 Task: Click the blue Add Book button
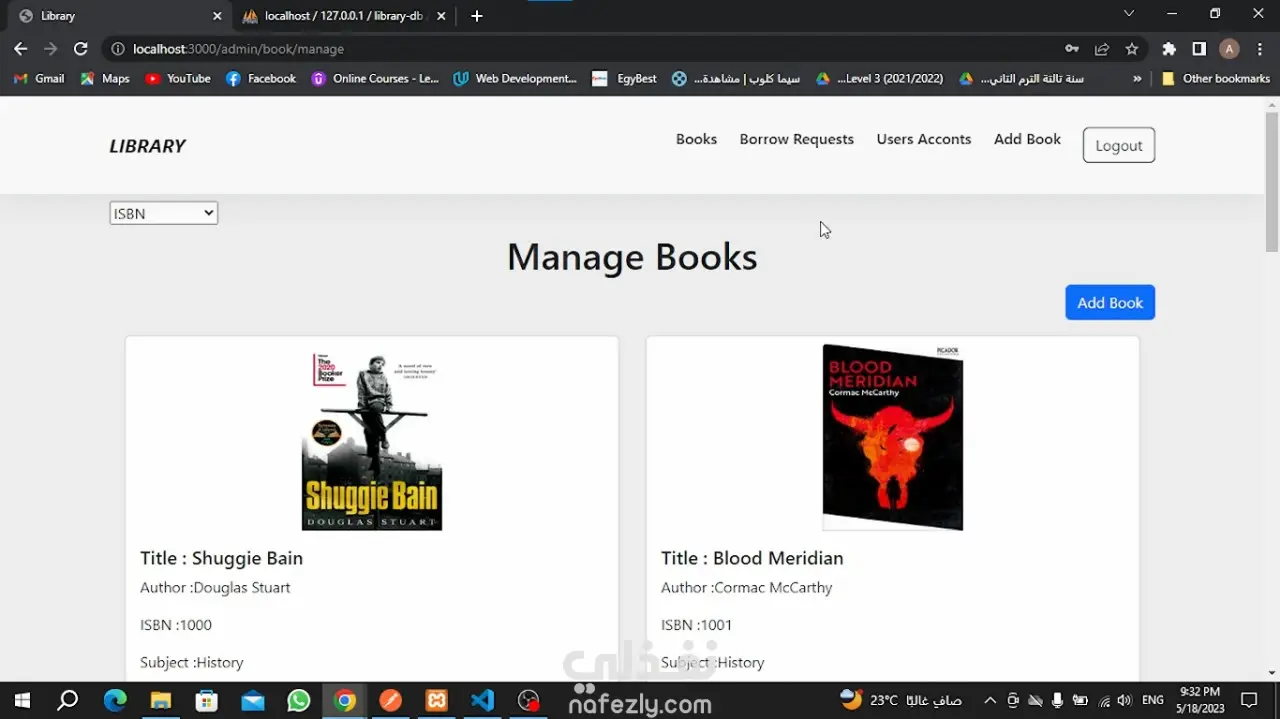(x=1110, y=302)
